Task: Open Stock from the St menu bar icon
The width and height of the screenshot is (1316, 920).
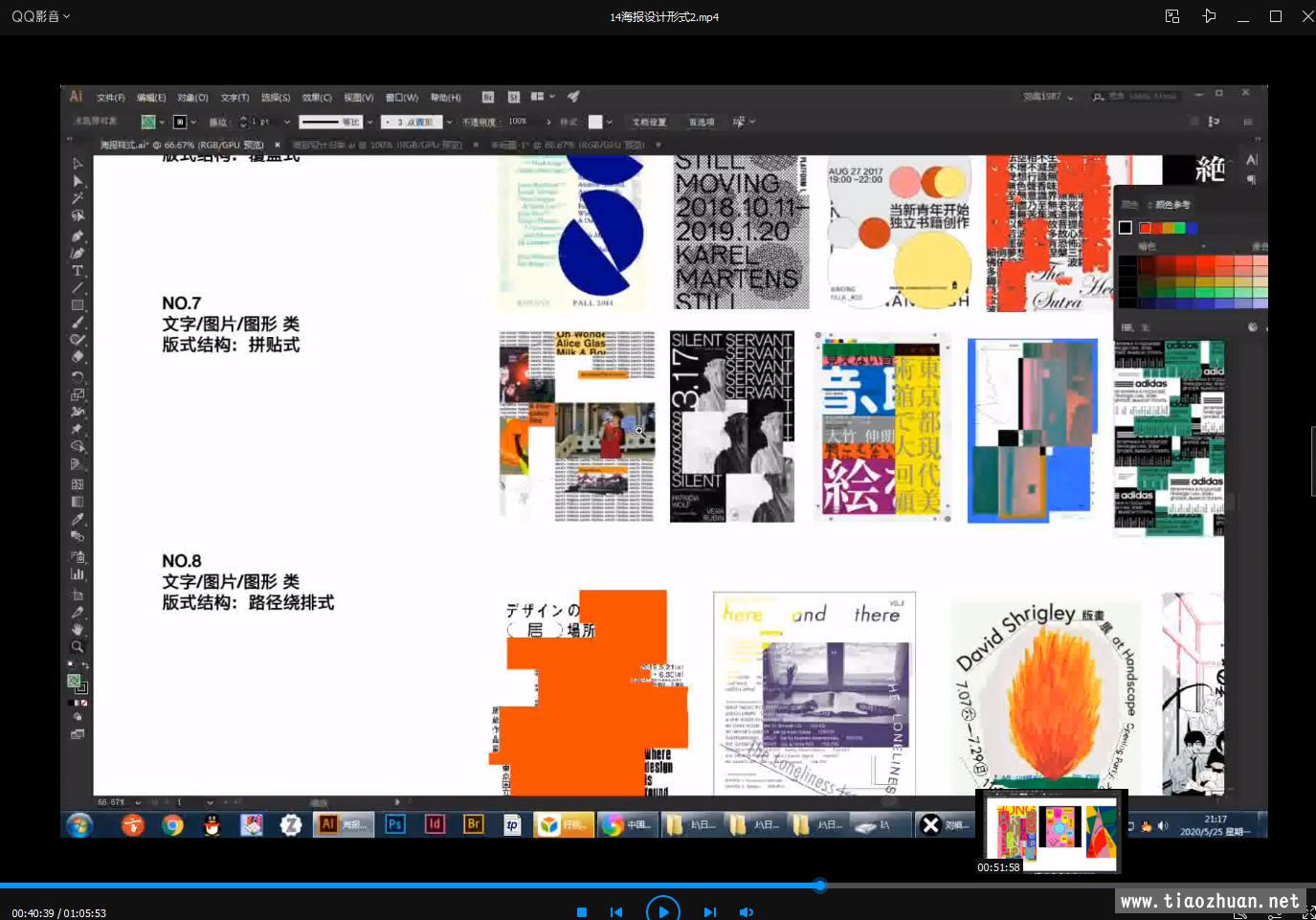Action: pyautogui.click(x=513, y=97)
